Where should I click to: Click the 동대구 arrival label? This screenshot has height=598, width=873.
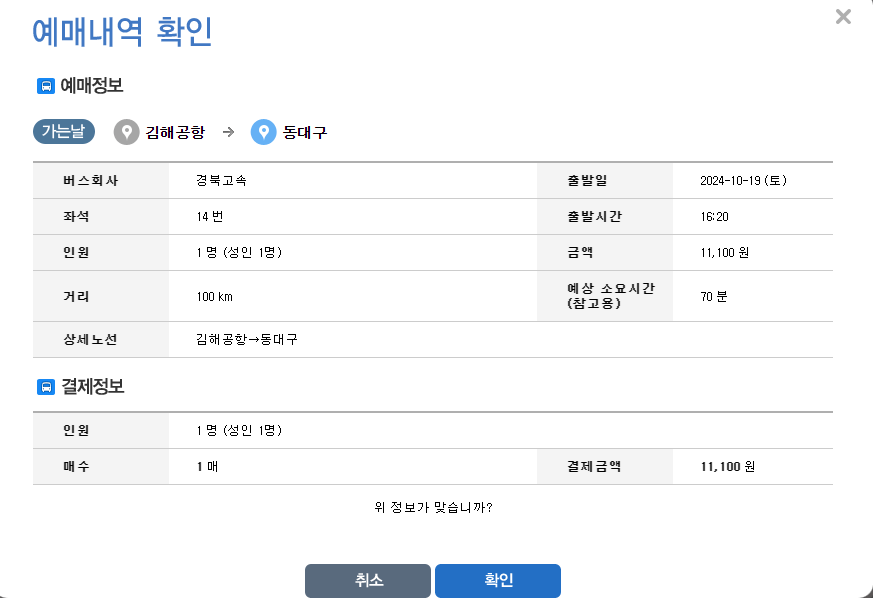click(x=305, y=131)
